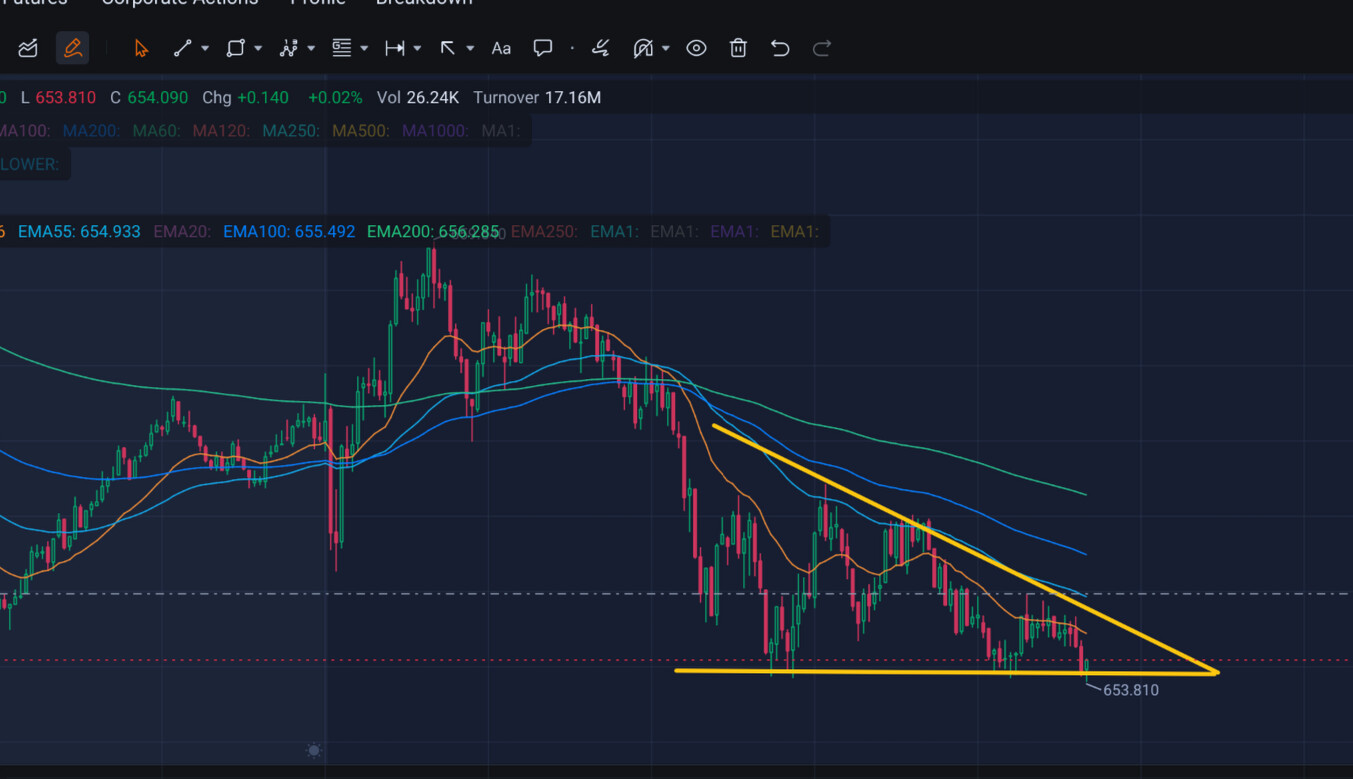This screenshot has height=779, width=1353.
Task: Select the Aa text tool
Action: [x=501, y=48]
